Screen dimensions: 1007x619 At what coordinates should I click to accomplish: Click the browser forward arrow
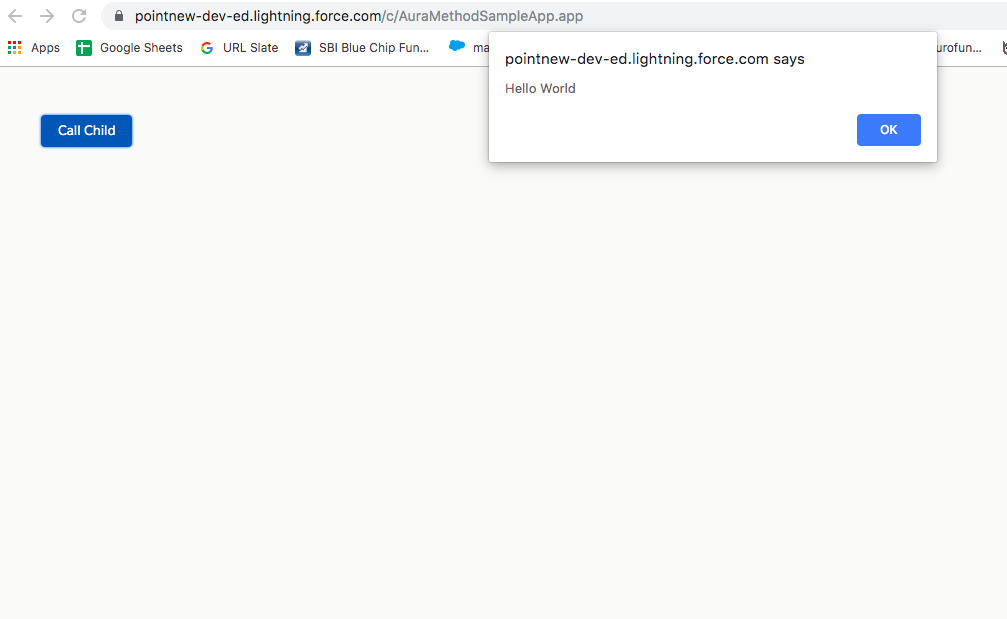point(47,16)
